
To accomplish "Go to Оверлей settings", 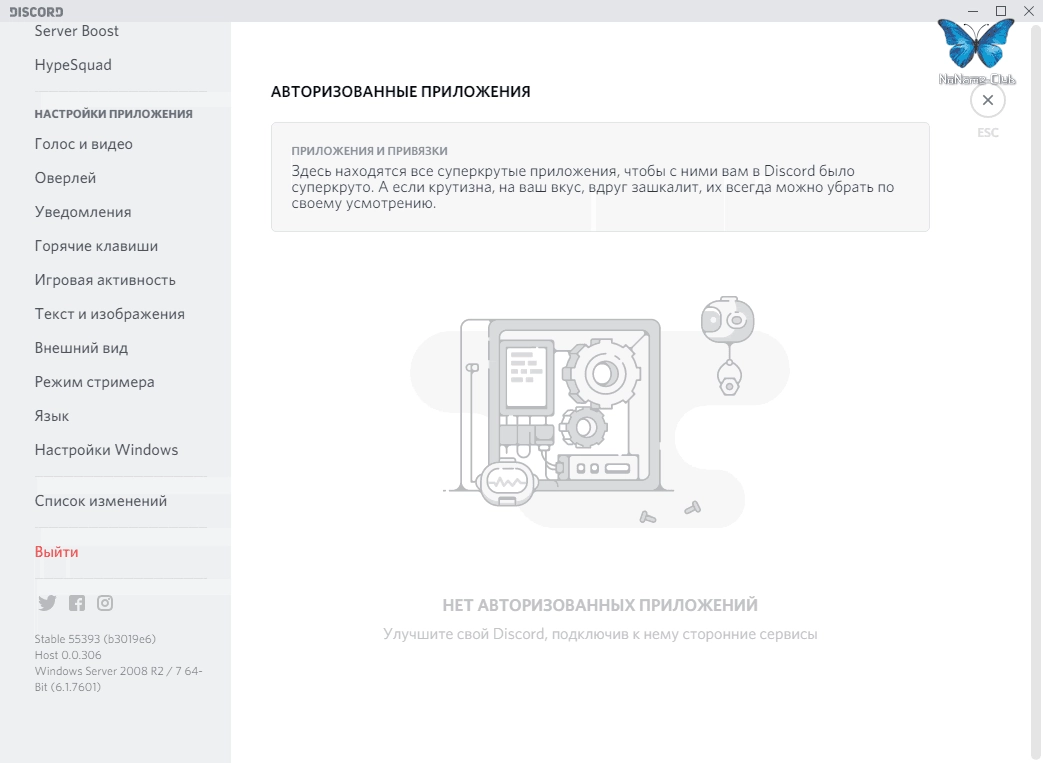I will (65, 178).
